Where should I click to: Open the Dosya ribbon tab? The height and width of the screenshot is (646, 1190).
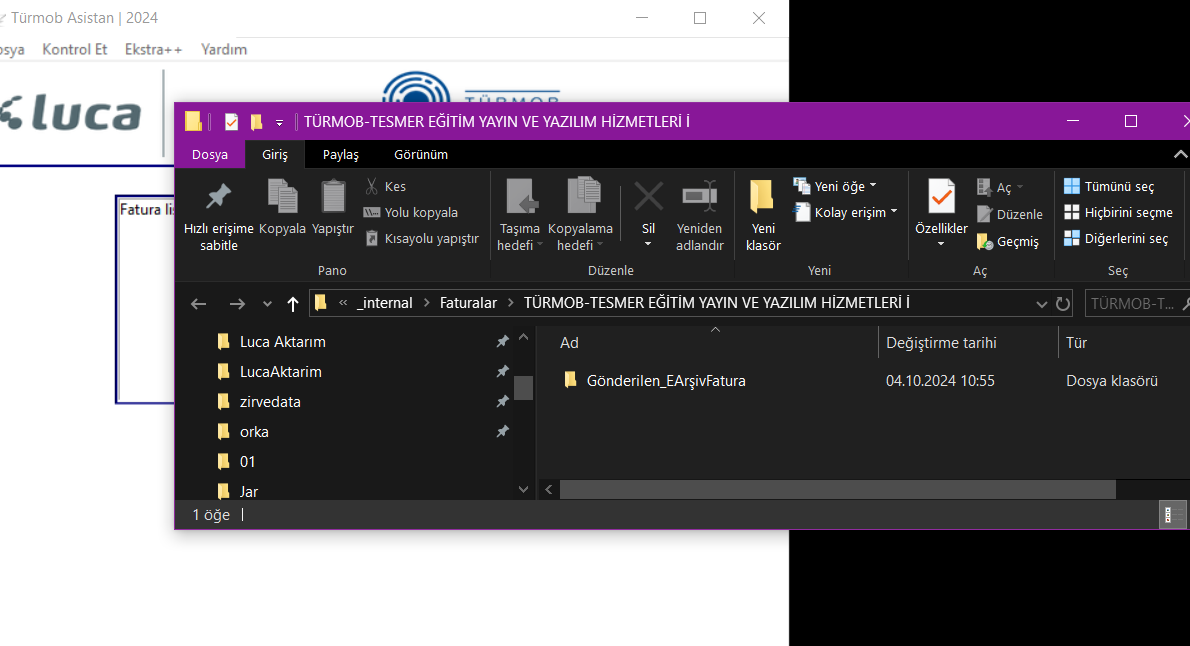click(209, 154)
